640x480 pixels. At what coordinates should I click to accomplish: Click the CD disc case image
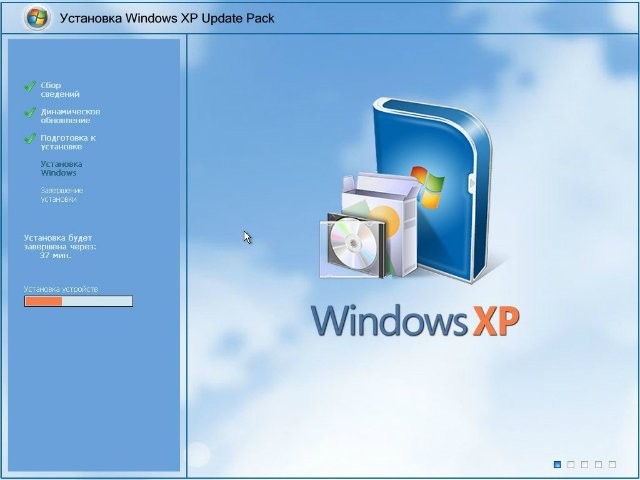pos(353,246)
